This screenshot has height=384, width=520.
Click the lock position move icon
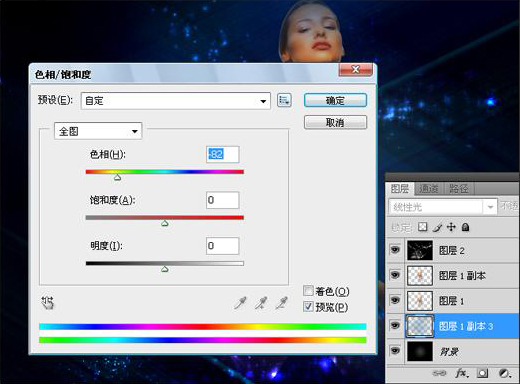pos(451,227)
